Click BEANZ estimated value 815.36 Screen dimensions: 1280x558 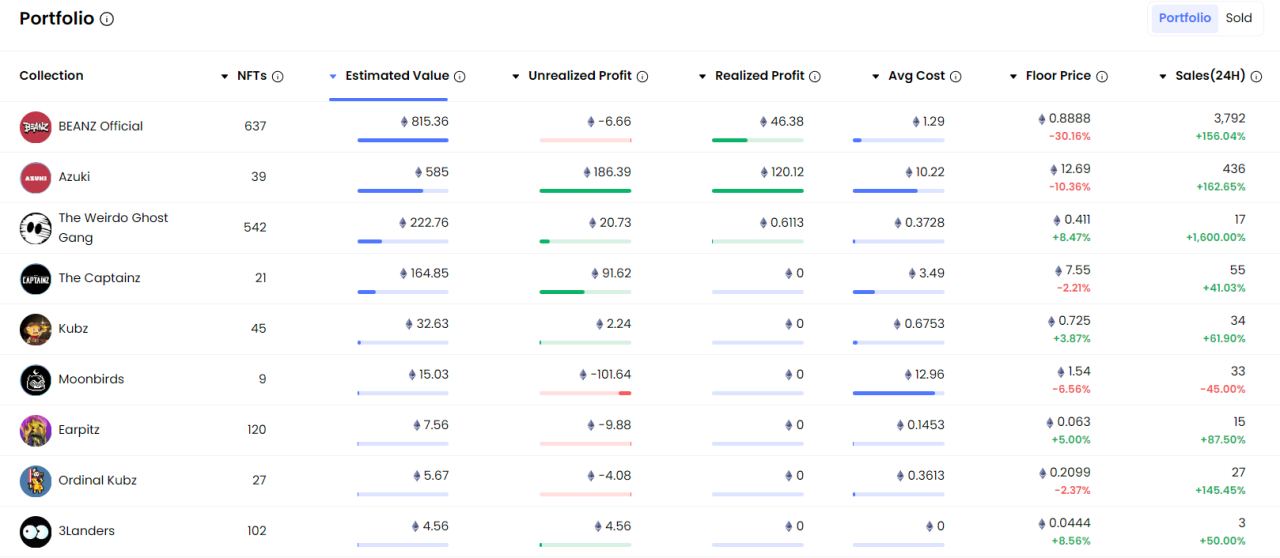424,121
